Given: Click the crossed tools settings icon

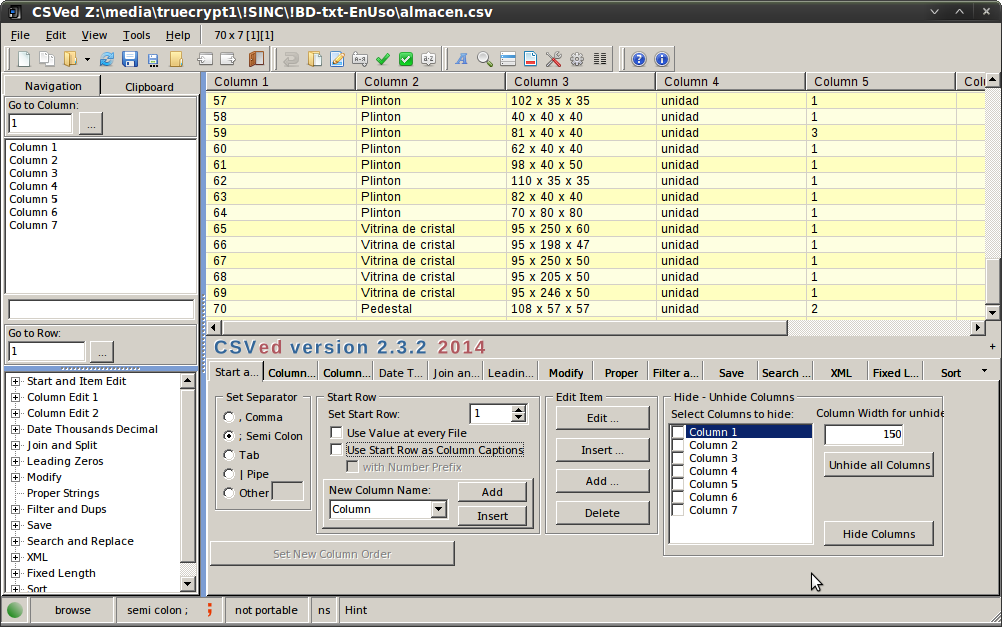Looking at the screenshot, I should 554,59.
